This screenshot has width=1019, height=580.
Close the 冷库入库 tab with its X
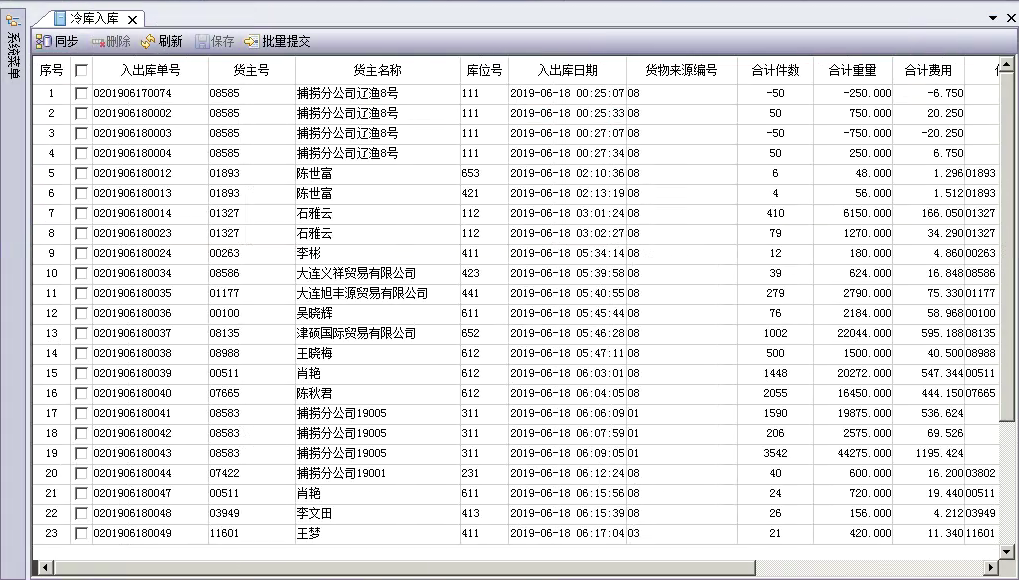(132, 19)
